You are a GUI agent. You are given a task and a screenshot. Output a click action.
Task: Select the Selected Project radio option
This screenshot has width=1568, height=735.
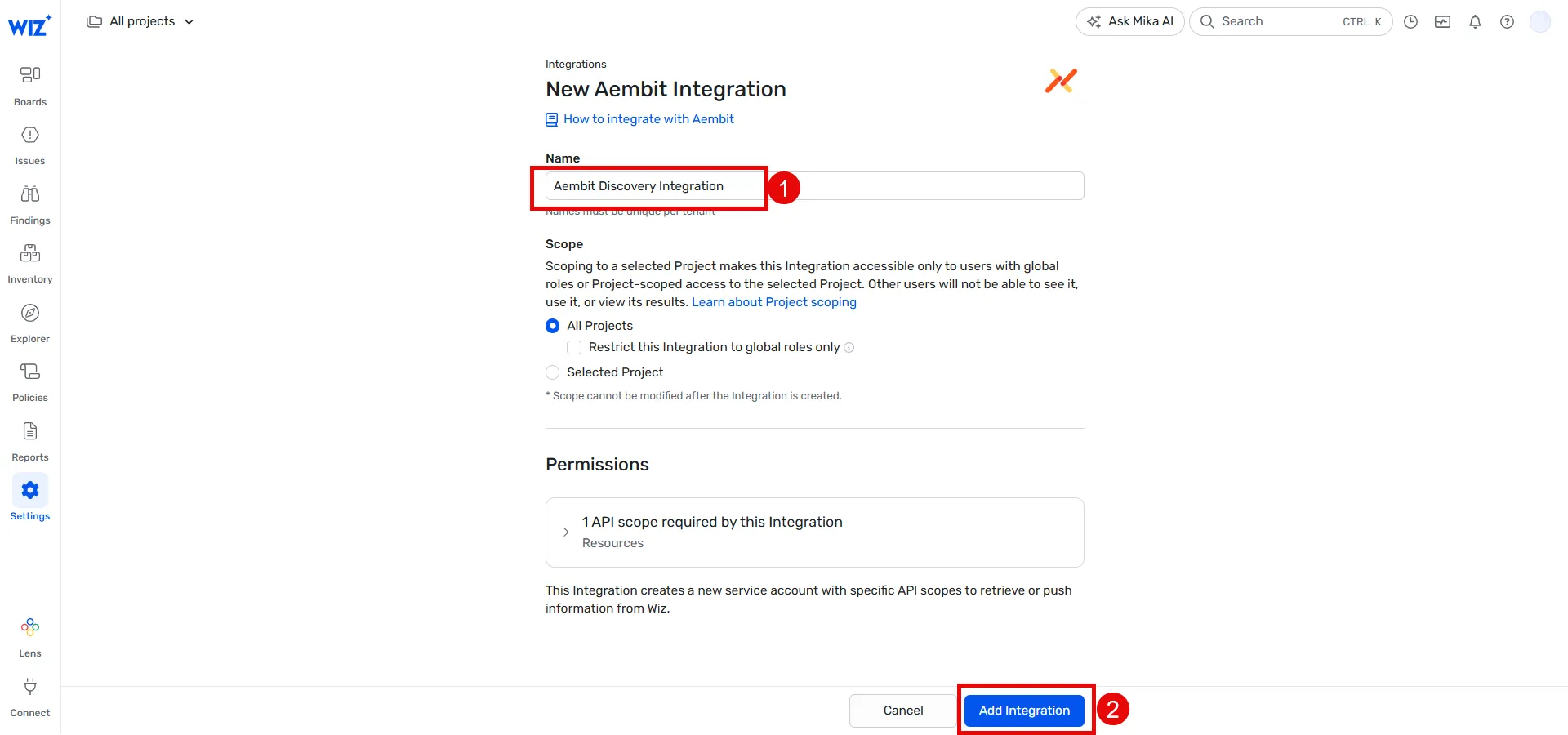552,372
